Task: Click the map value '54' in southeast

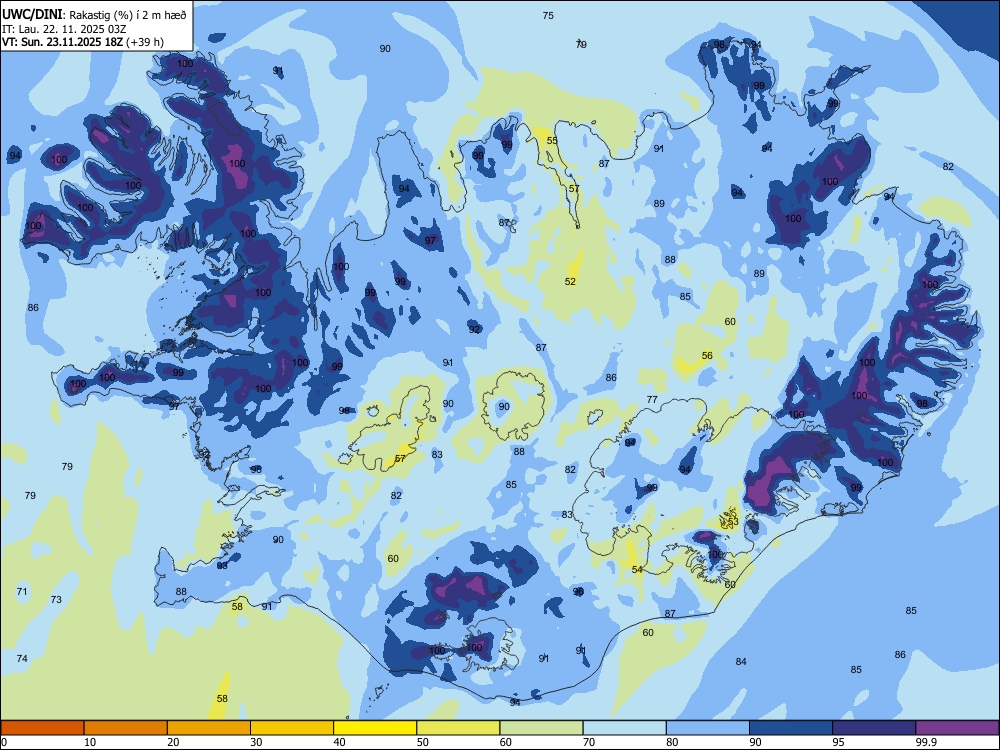Action: coord(637,569)
